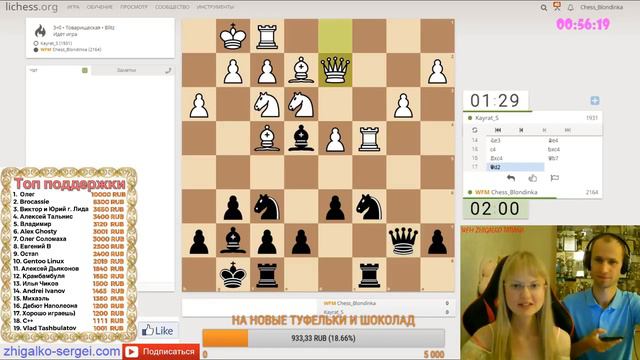The width and height of the screenshot is (640, 360).
Task: Select the white rook on fourth row
Action: tap(369, 138)
